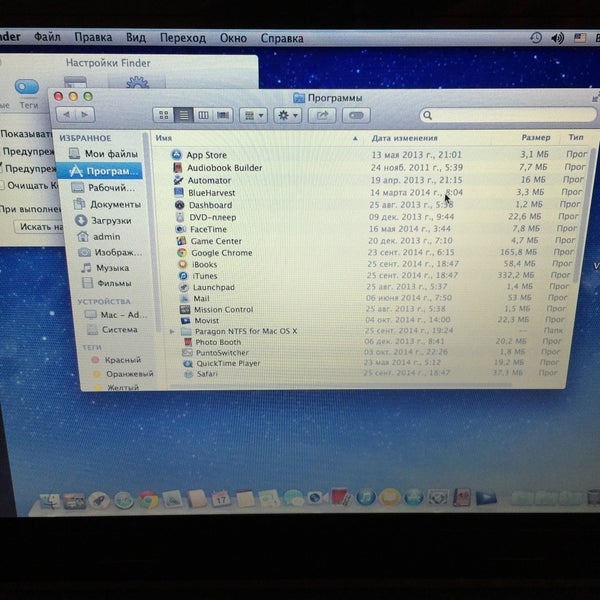Open Launchpad rocket icon in the Dock
The image size is (600, 600).
point(99,501)
